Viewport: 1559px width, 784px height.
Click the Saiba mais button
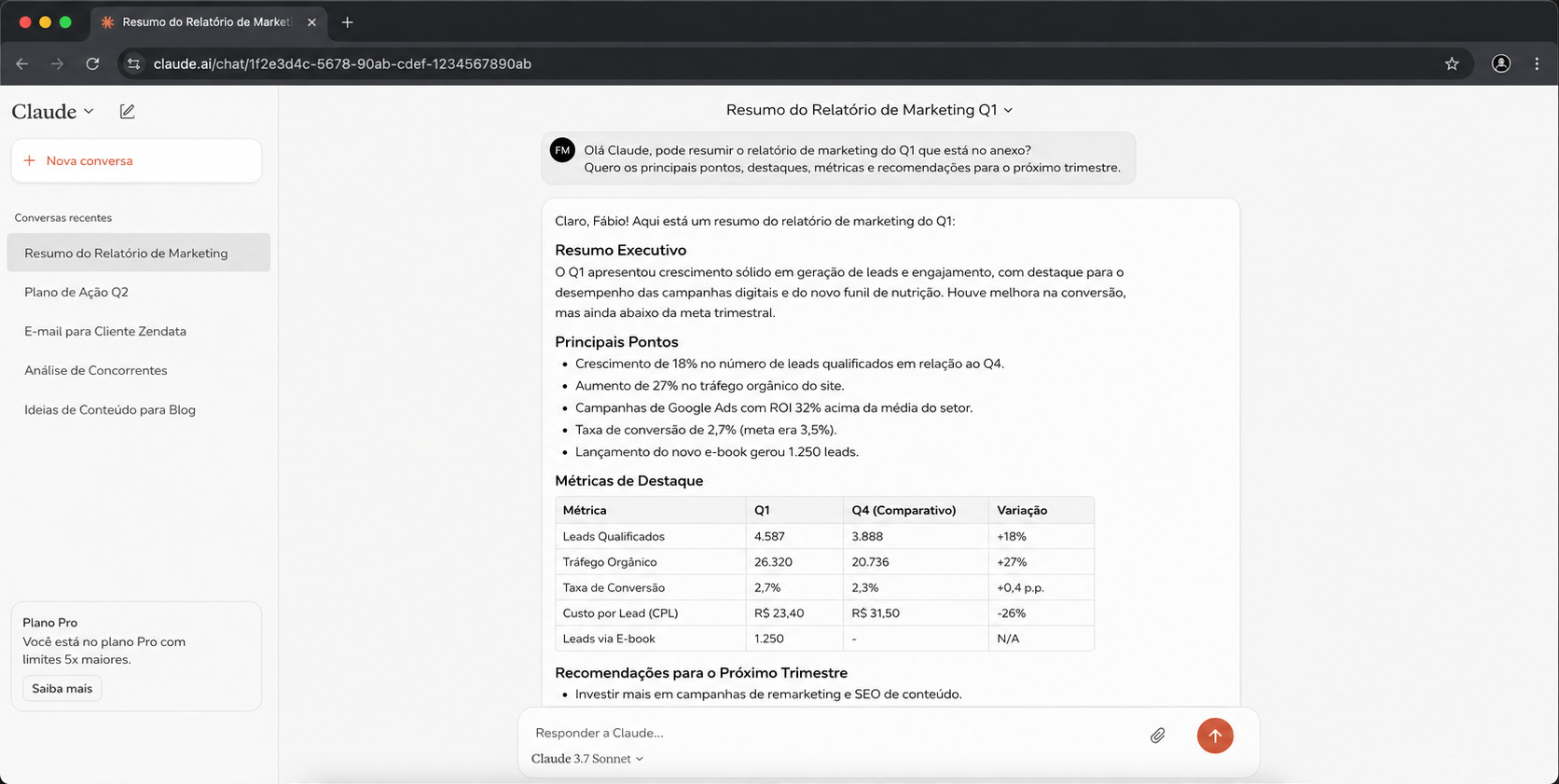pos(62,689)
